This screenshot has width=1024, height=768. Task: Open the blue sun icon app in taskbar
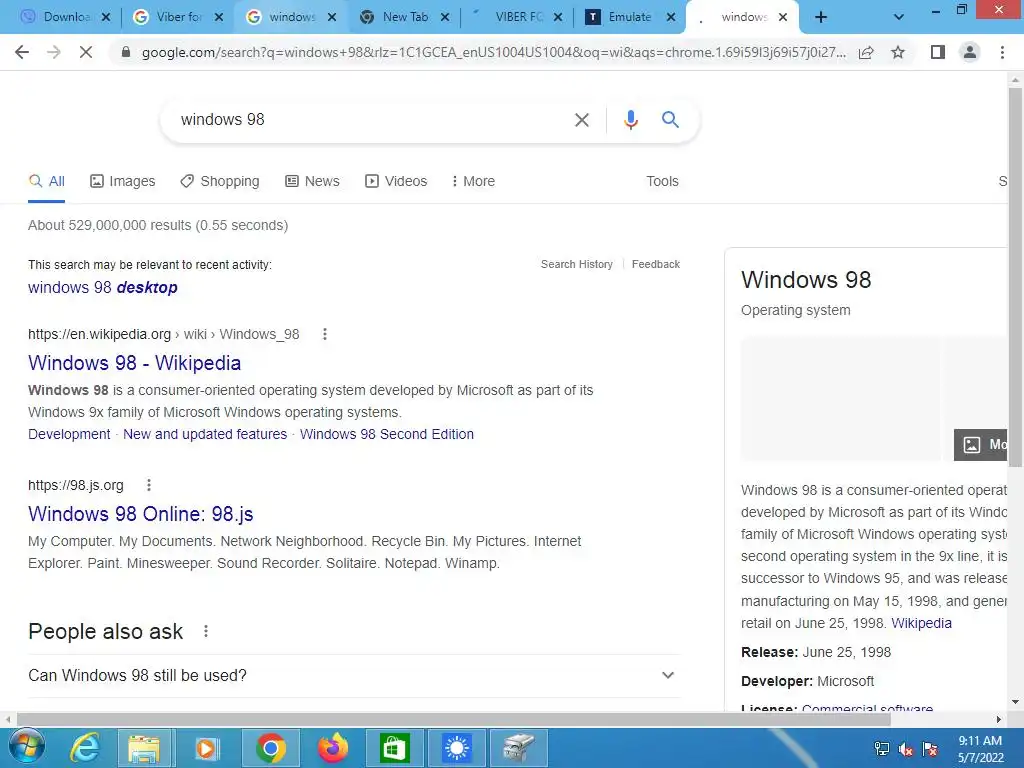coord(456,748)
